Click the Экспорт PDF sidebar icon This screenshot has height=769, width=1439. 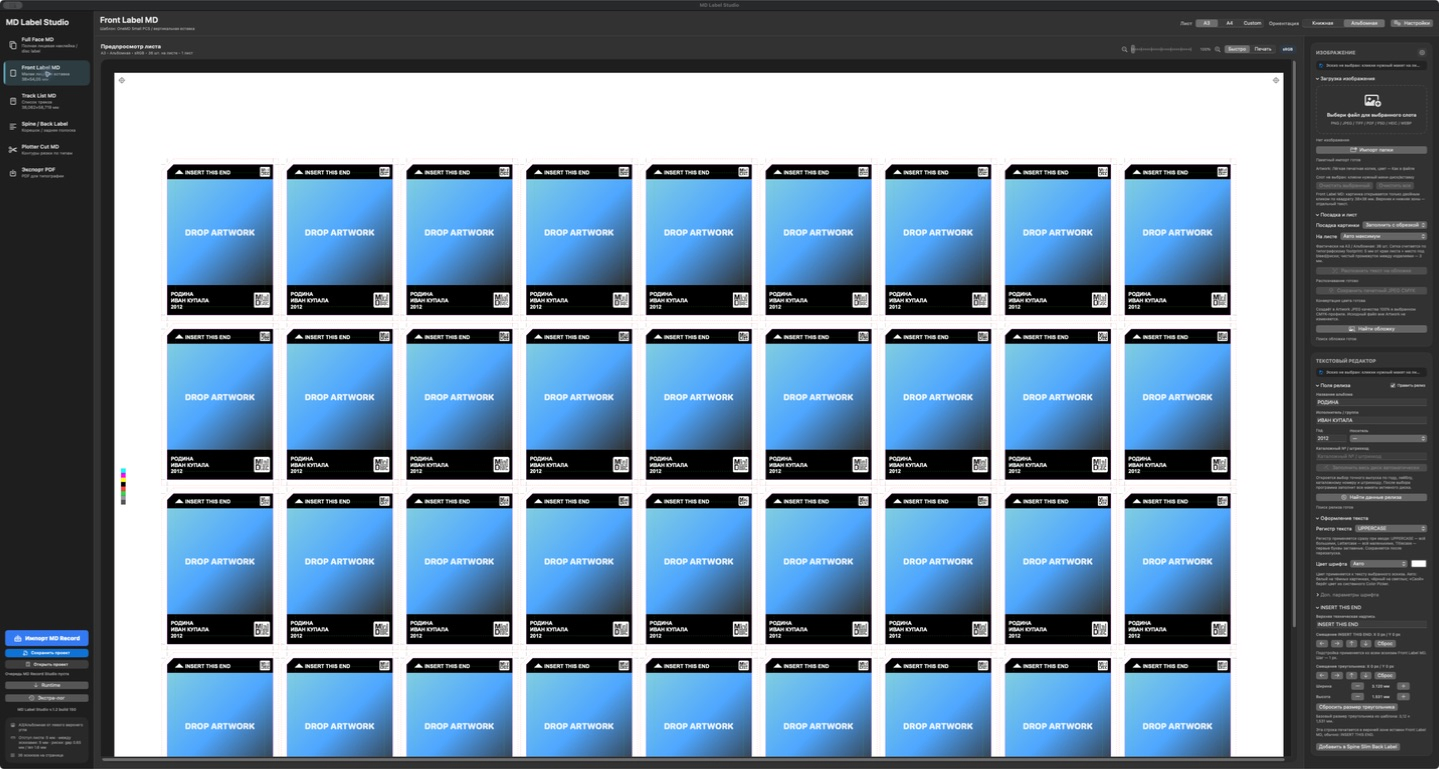[x=12, y=172]
